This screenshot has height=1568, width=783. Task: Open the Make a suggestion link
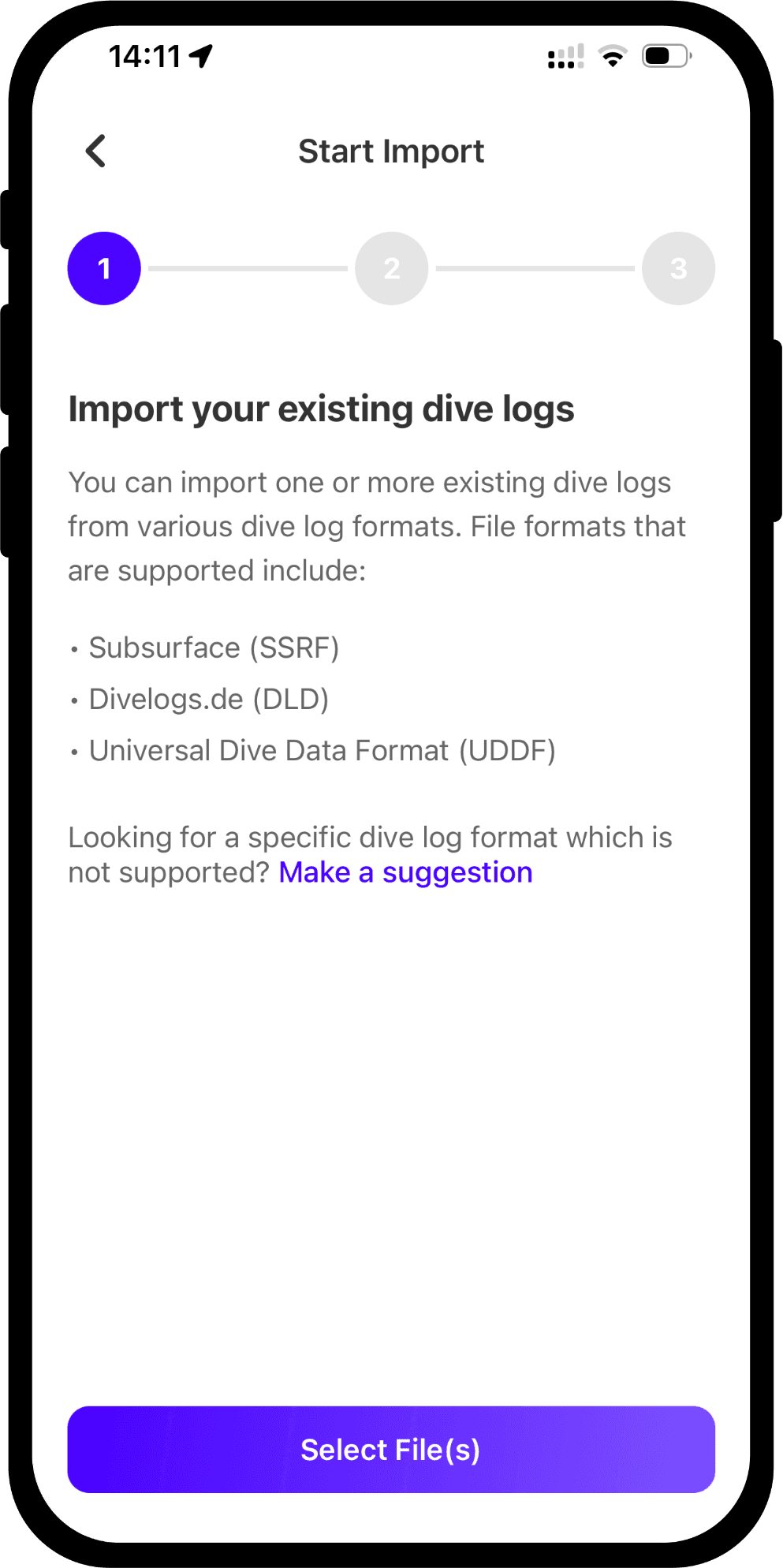coord(405,872)
